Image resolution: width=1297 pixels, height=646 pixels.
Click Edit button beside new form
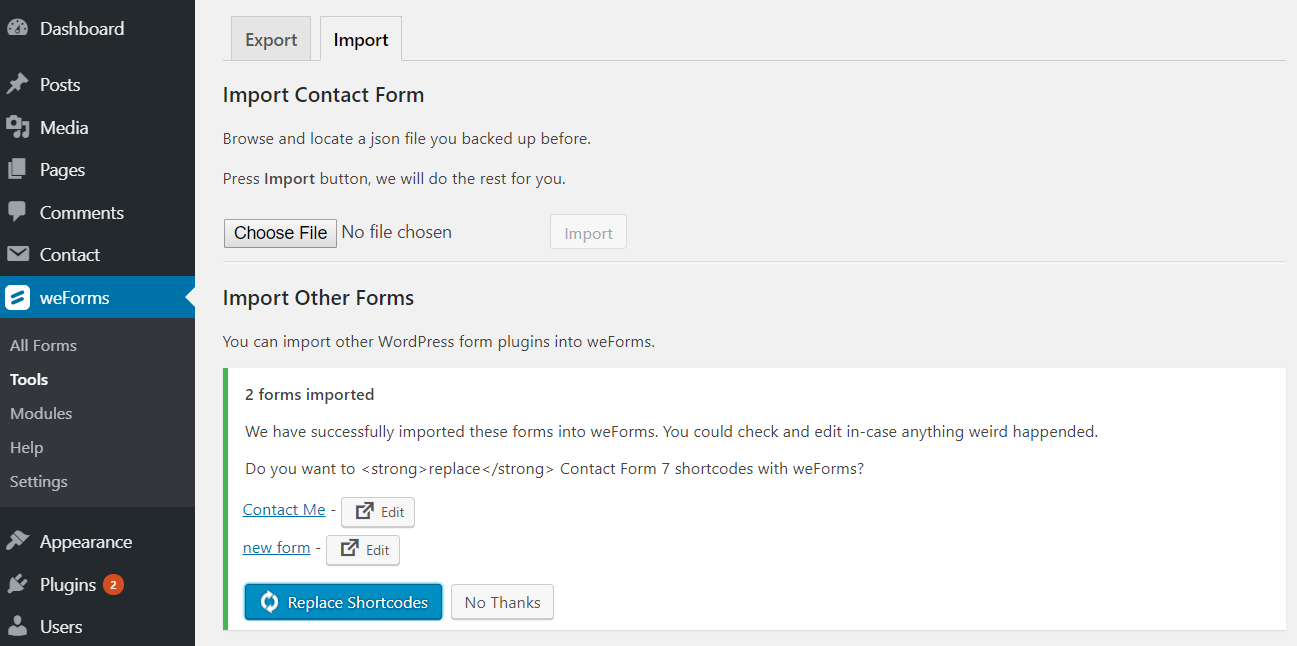click(363, 550)
